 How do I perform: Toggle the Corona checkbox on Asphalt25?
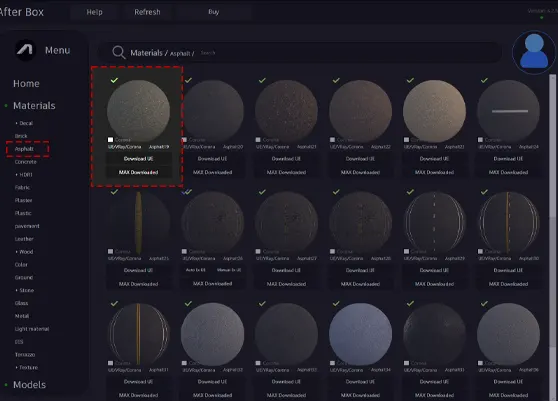point(110,252)
